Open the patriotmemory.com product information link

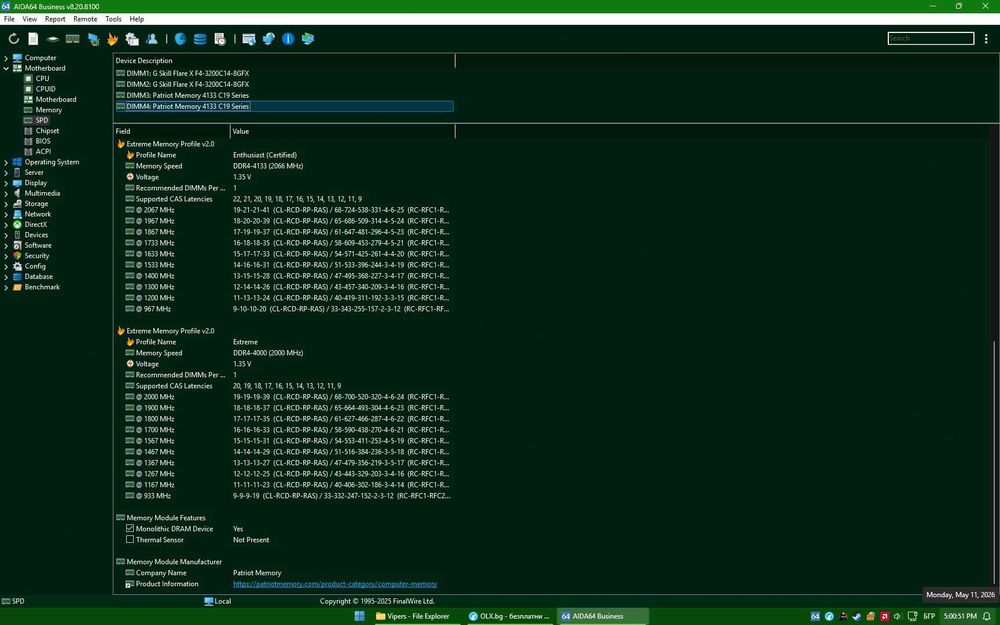(335, 584)
